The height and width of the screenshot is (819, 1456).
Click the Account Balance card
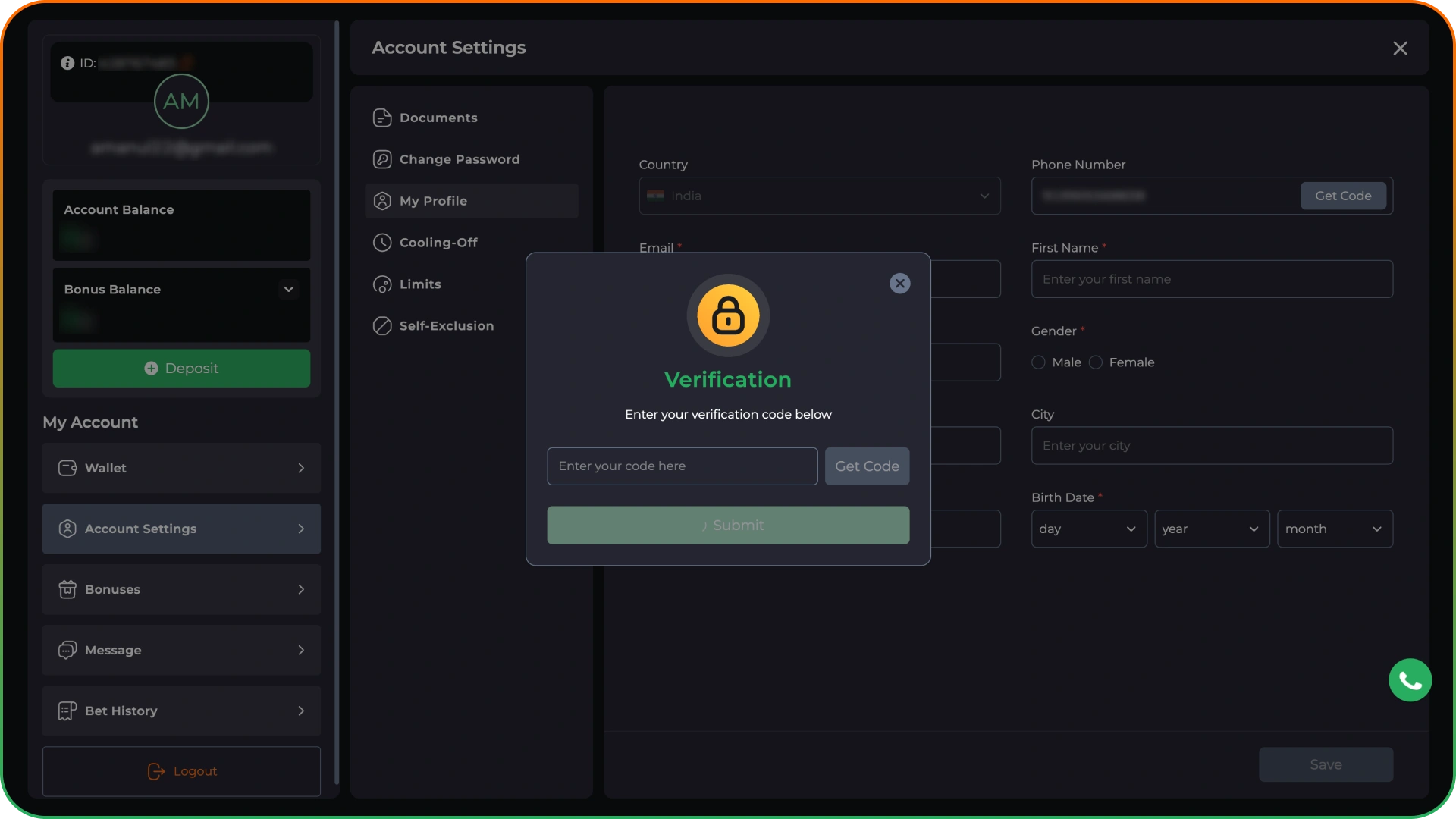click(181, 225)
